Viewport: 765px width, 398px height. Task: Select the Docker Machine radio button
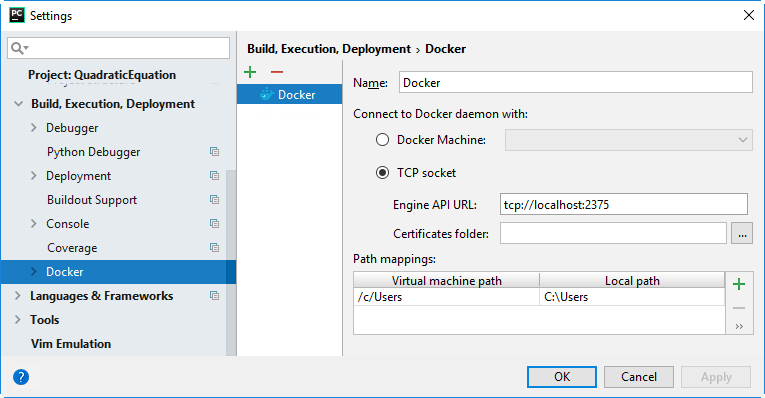pyautogui.click(x=382, y=140)
